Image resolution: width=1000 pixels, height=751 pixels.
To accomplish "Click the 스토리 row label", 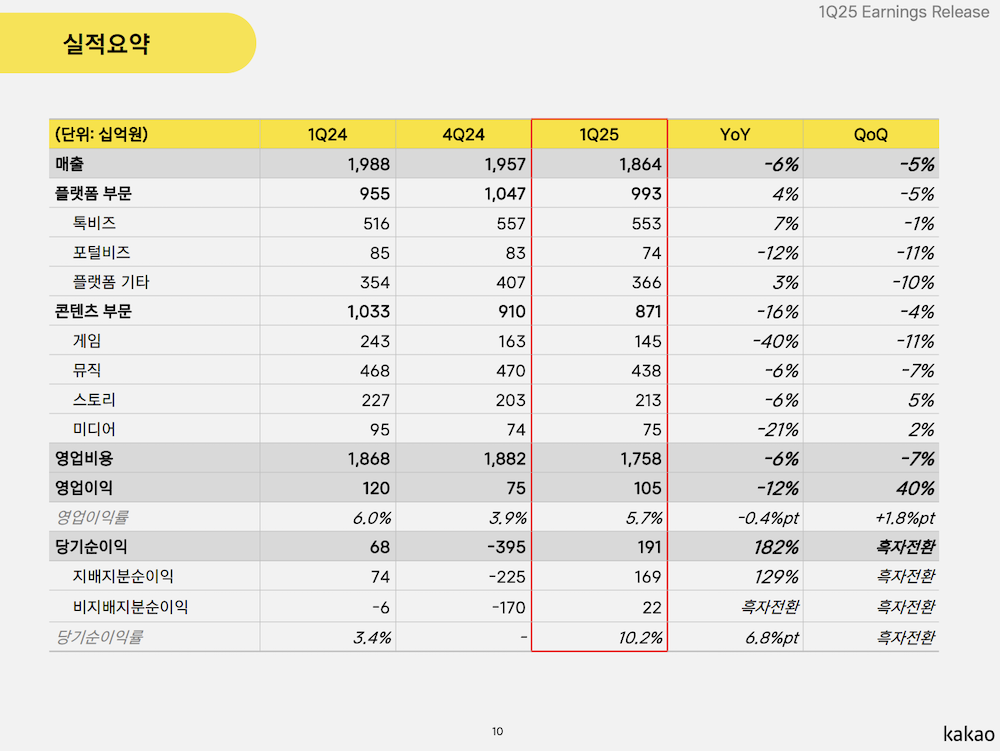I will point(94,400).
